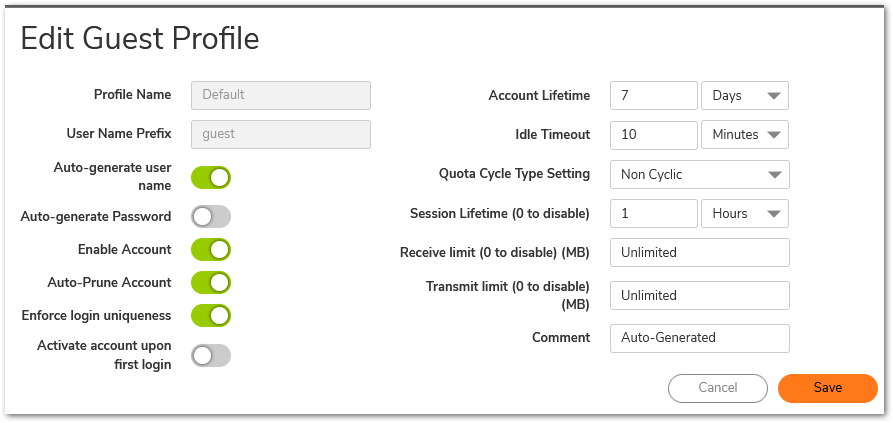Open the Session Lifetime Hours dropdown
This screenshot has height=423, width=893.
(745, 213)
